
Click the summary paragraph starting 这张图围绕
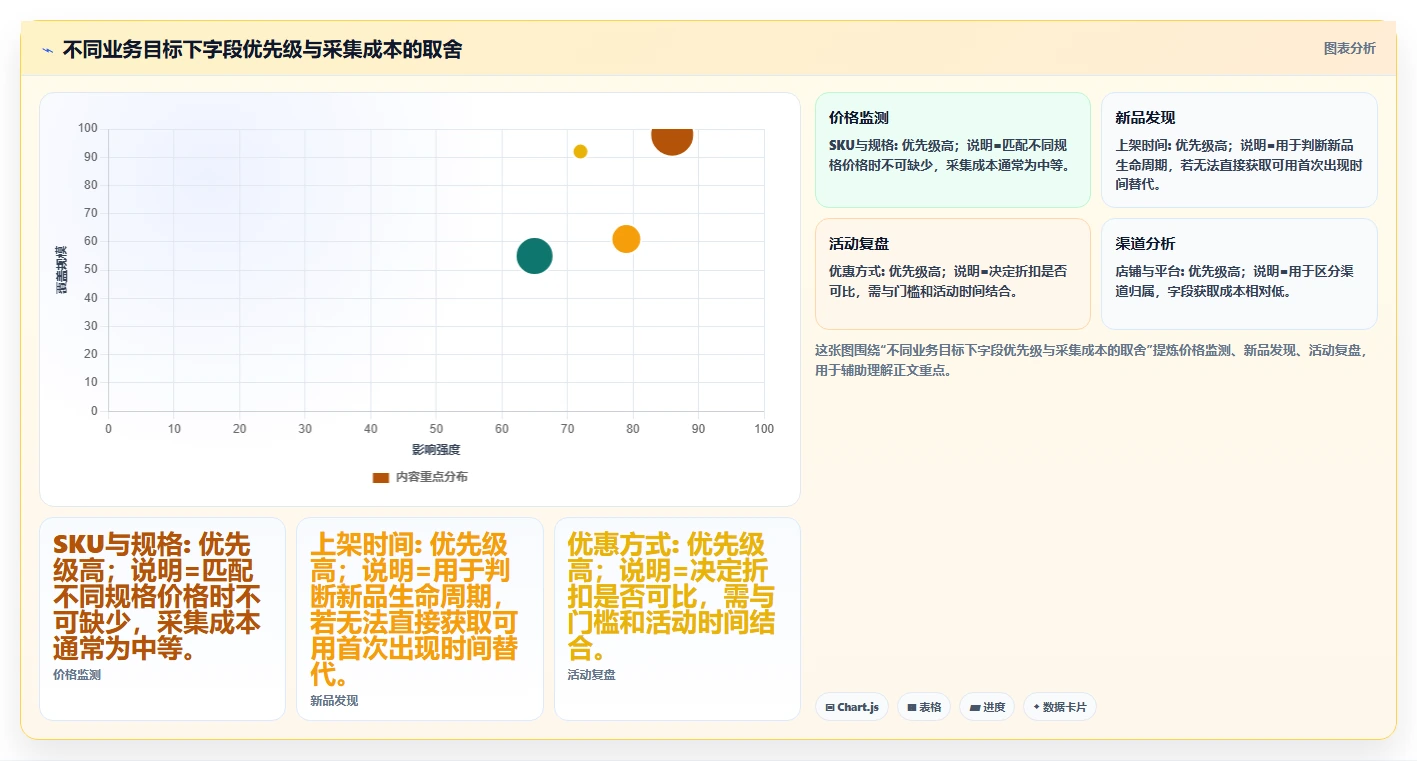pyautogui.click(x=1092, y=360)
